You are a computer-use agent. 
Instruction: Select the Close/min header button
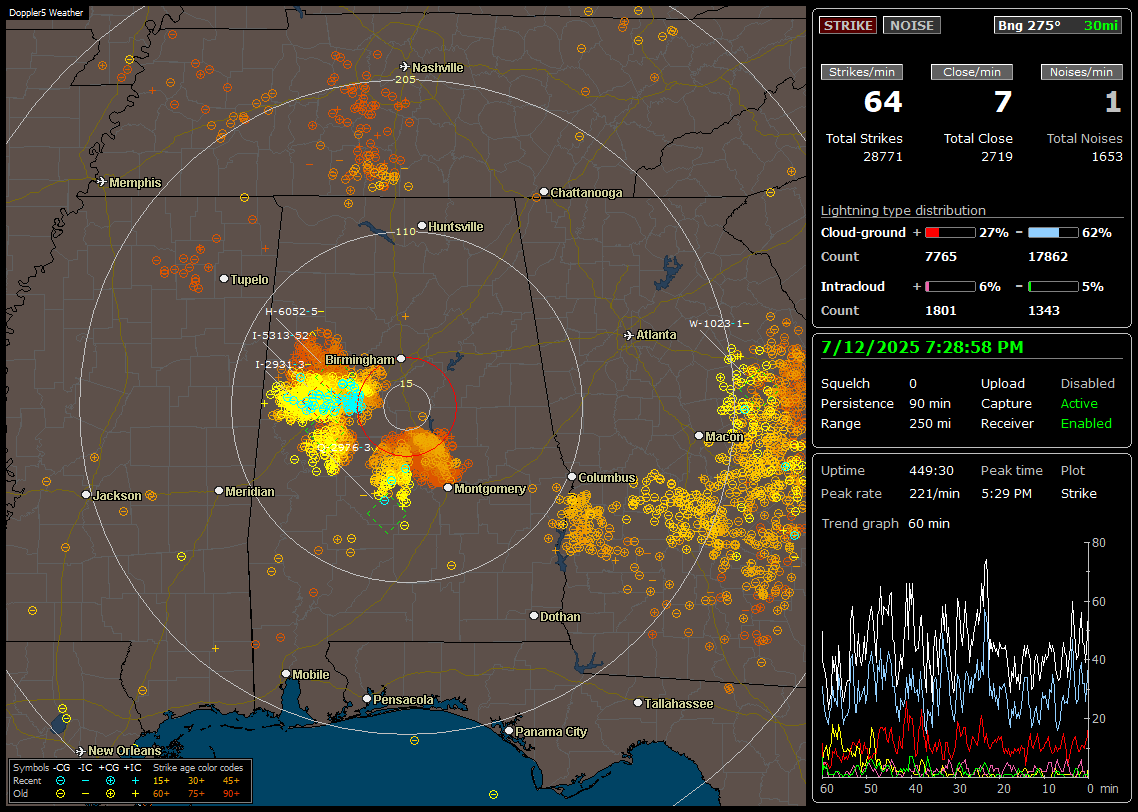coord(972,72)
